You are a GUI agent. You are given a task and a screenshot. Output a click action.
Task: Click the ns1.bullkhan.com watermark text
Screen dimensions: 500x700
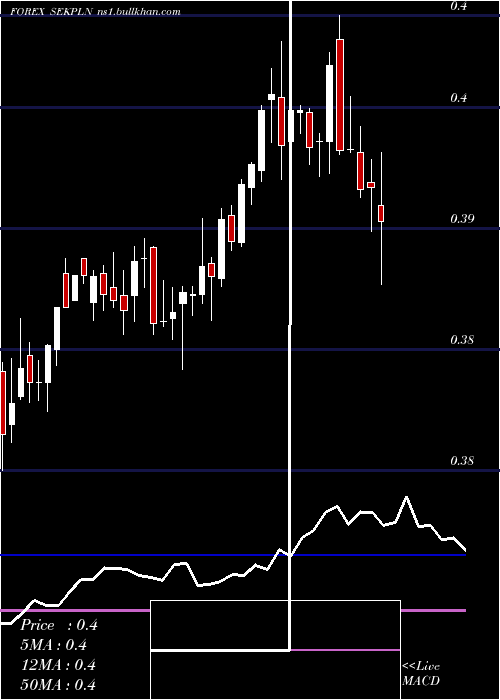pyautogui.click(x=138, y=12)
